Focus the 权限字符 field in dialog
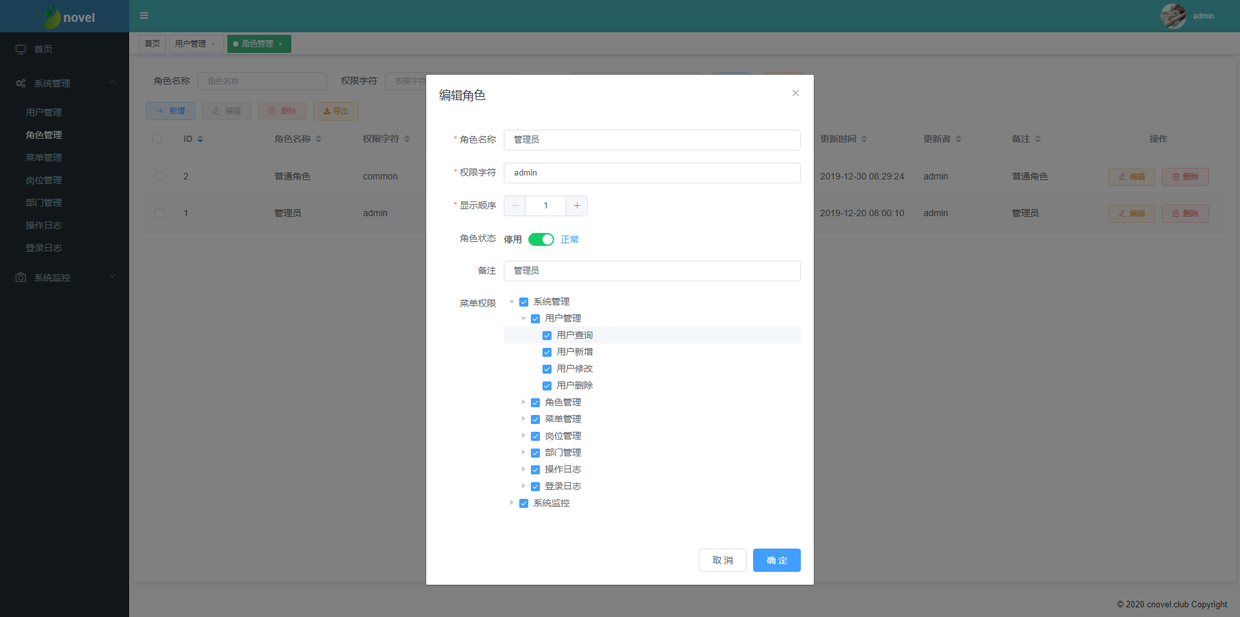Viewport: 1240px width, 617px height. click(x=652, y=173)
